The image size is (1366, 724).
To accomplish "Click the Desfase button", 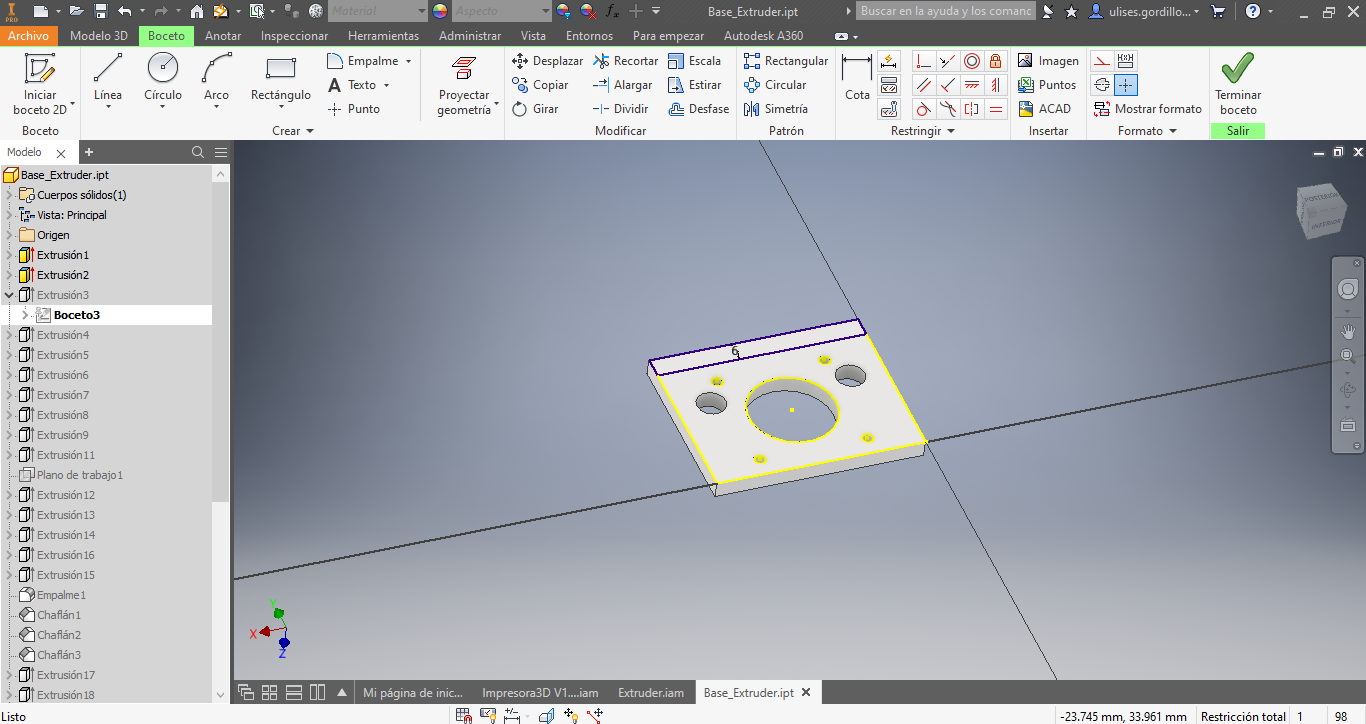I will point(699,109).
